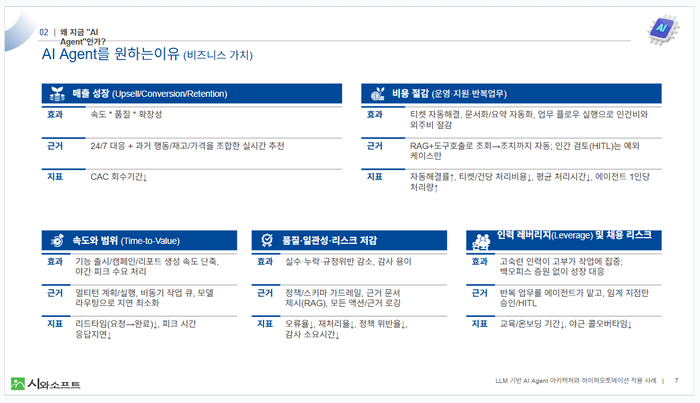
Task: Click 근거 label in 품질·일관성 section
Action: pos(265,293)
